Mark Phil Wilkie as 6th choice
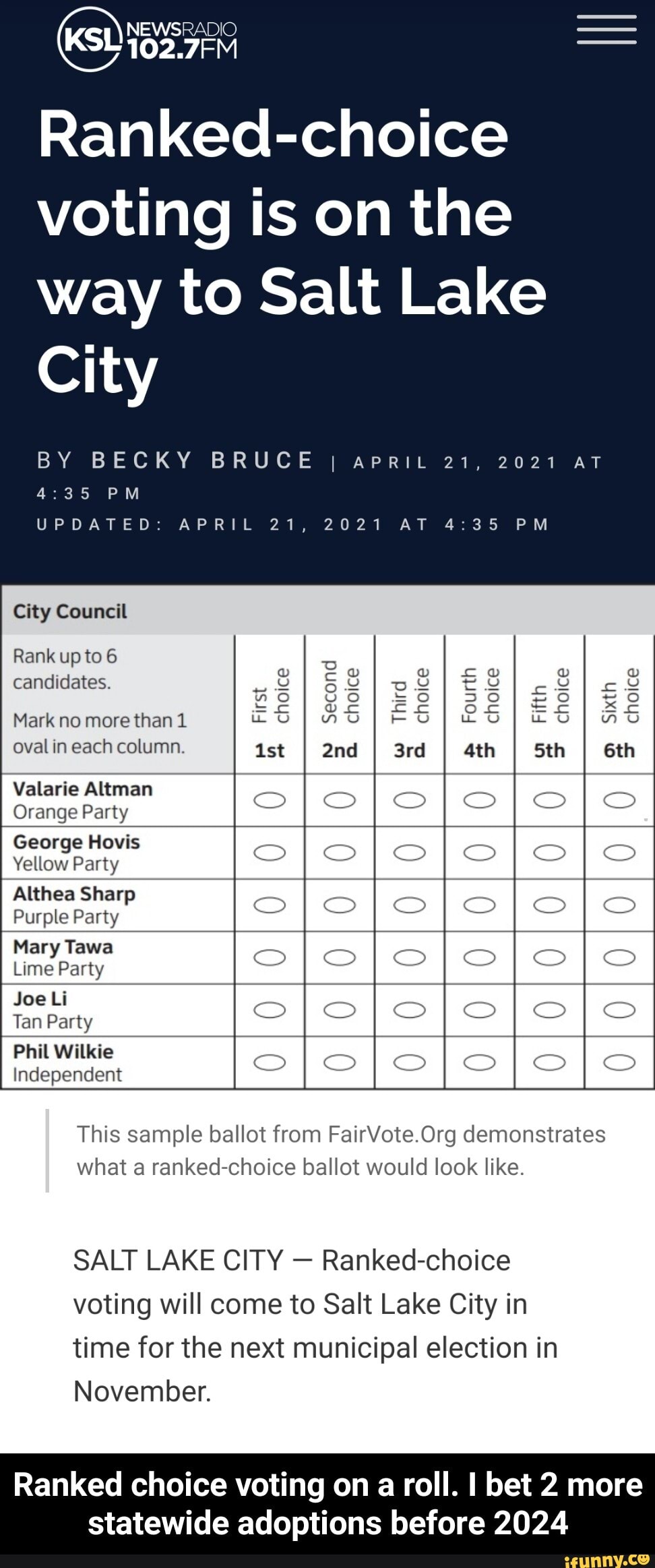655x1568 pixels. tap(619, 1062)
